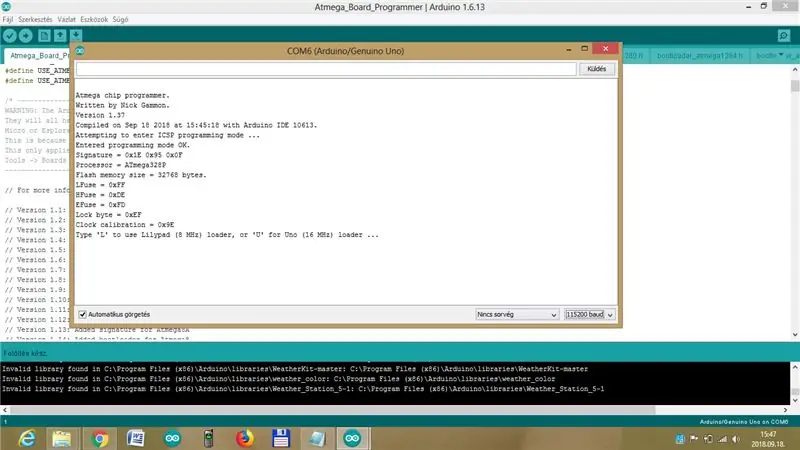800x450 pixels.
Task: Click the 'Processor = ATmega328P' line
Action: pos(121,165)
